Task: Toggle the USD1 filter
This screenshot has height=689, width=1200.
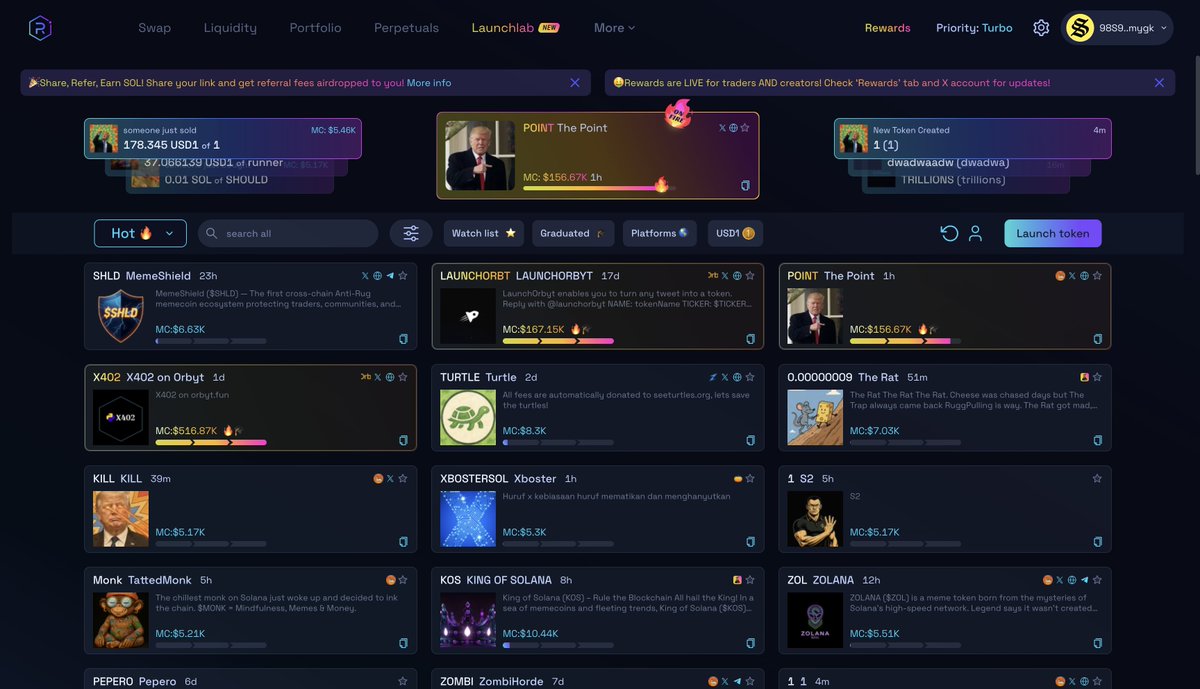Action: click(735, 233)
